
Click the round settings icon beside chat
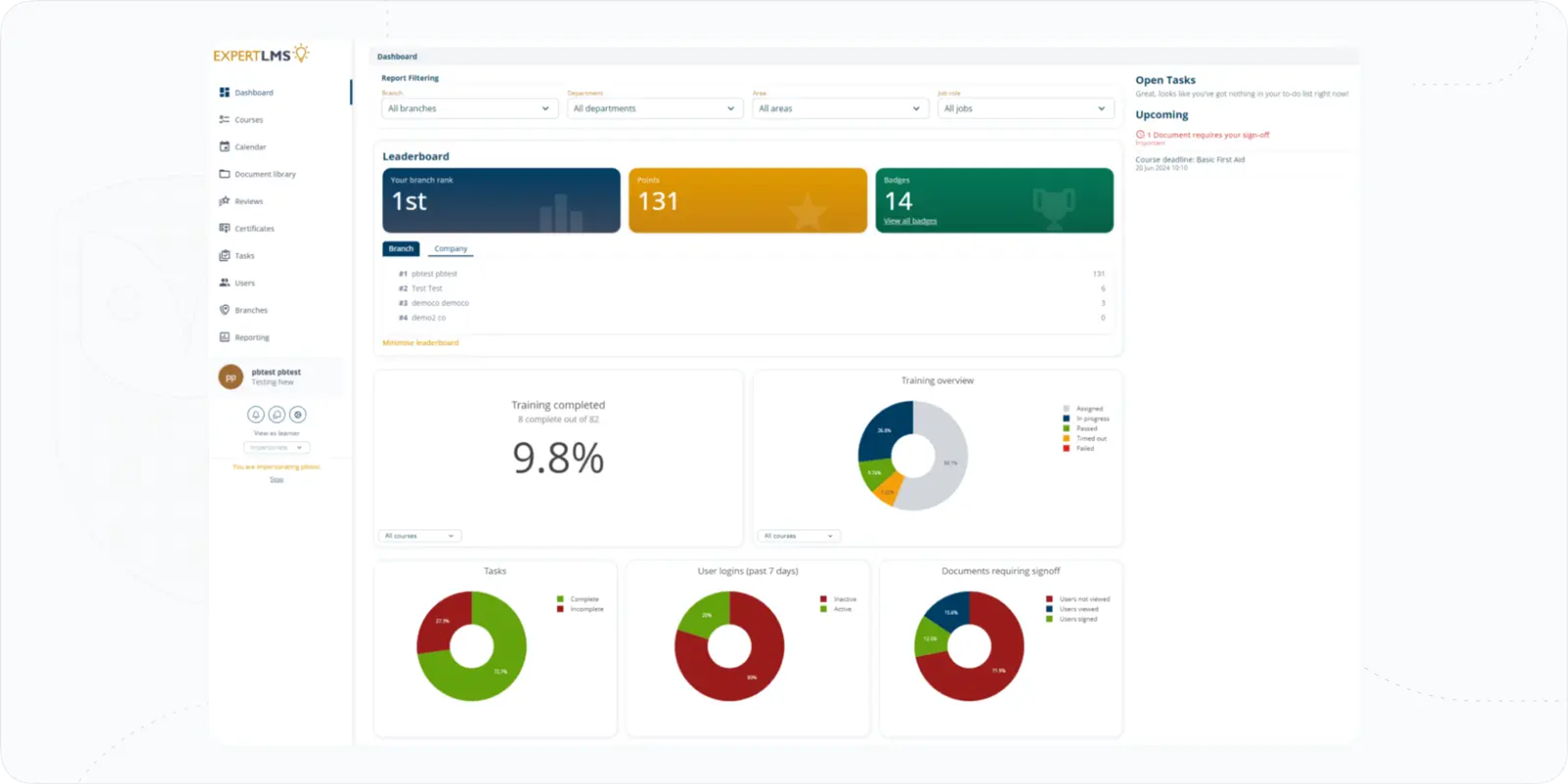click(x=298, y=414)
